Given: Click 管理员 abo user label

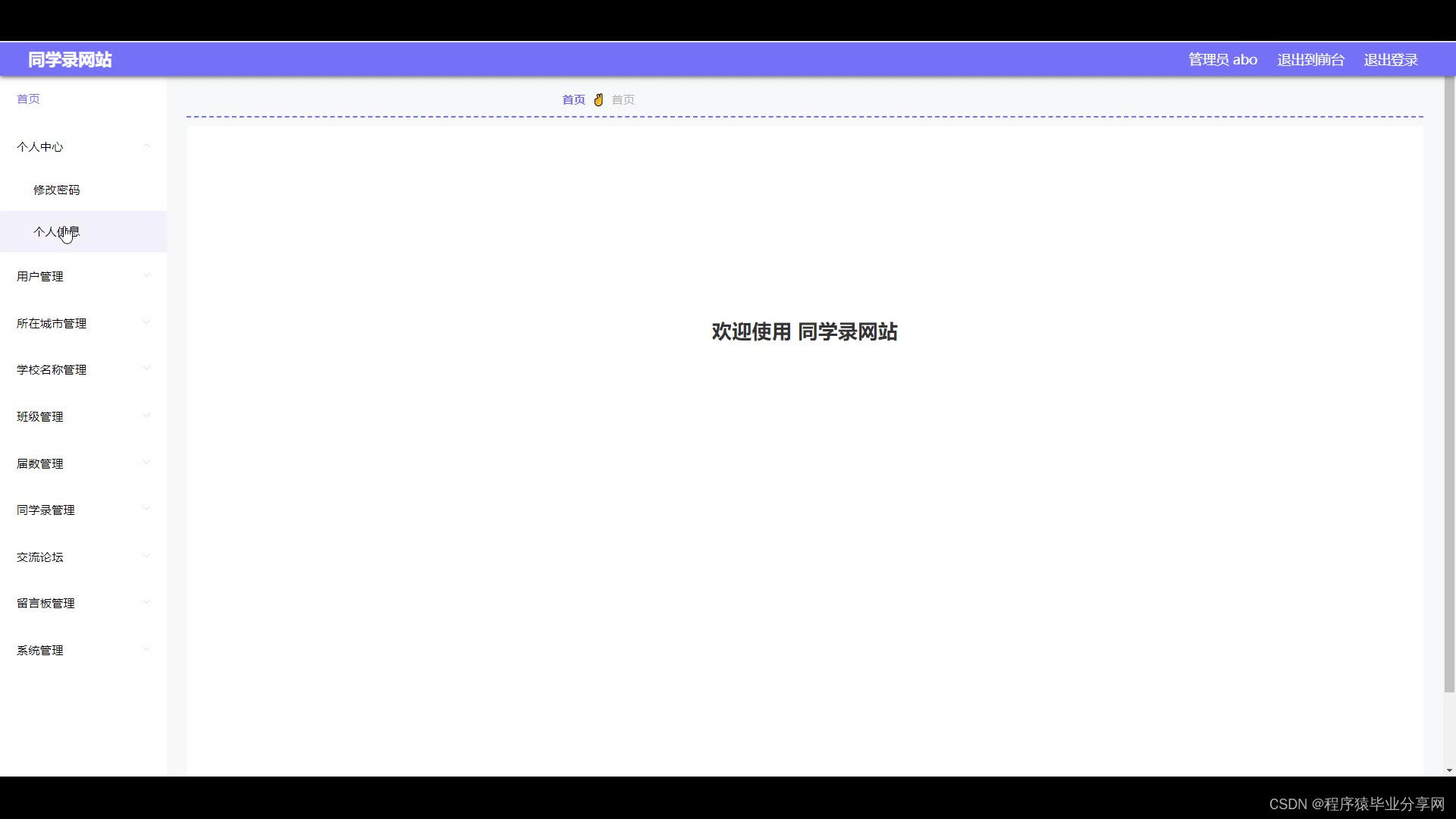Looking at the screenshot, I should pos(1222,60).
